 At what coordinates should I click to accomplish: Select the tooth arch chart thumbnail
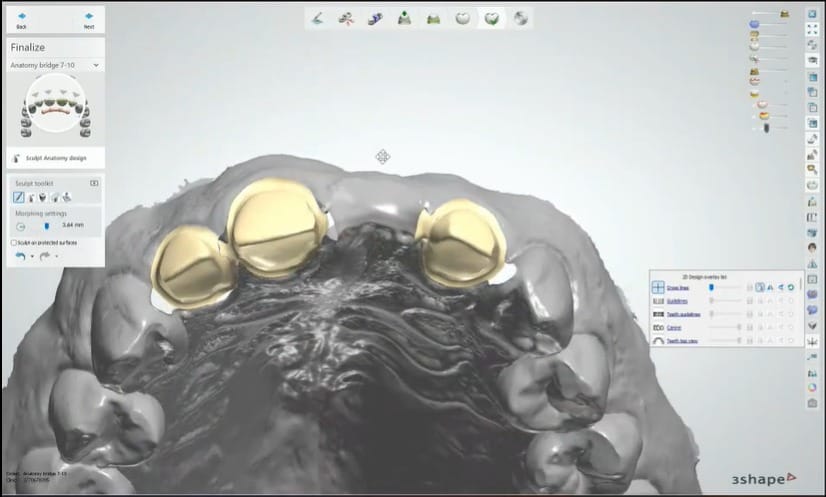(55, 106)
